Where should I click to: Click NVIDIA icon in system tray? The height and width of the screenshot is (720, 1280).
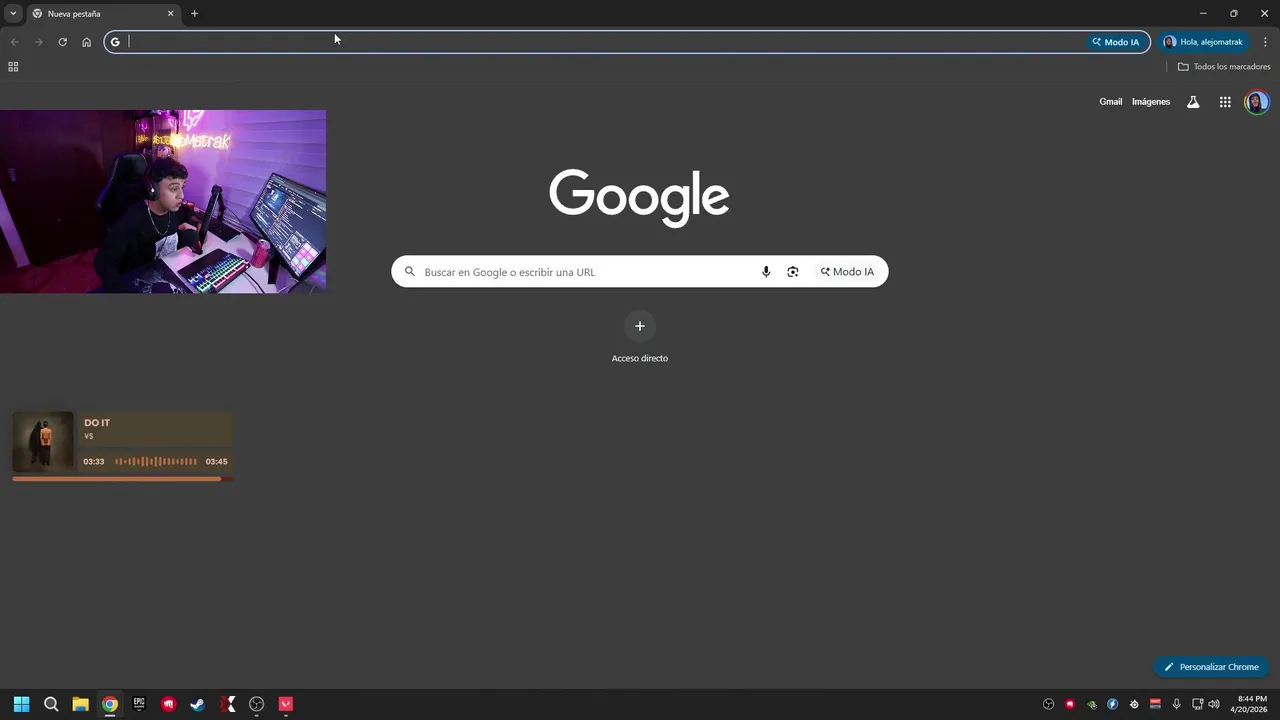point(1091,704)
